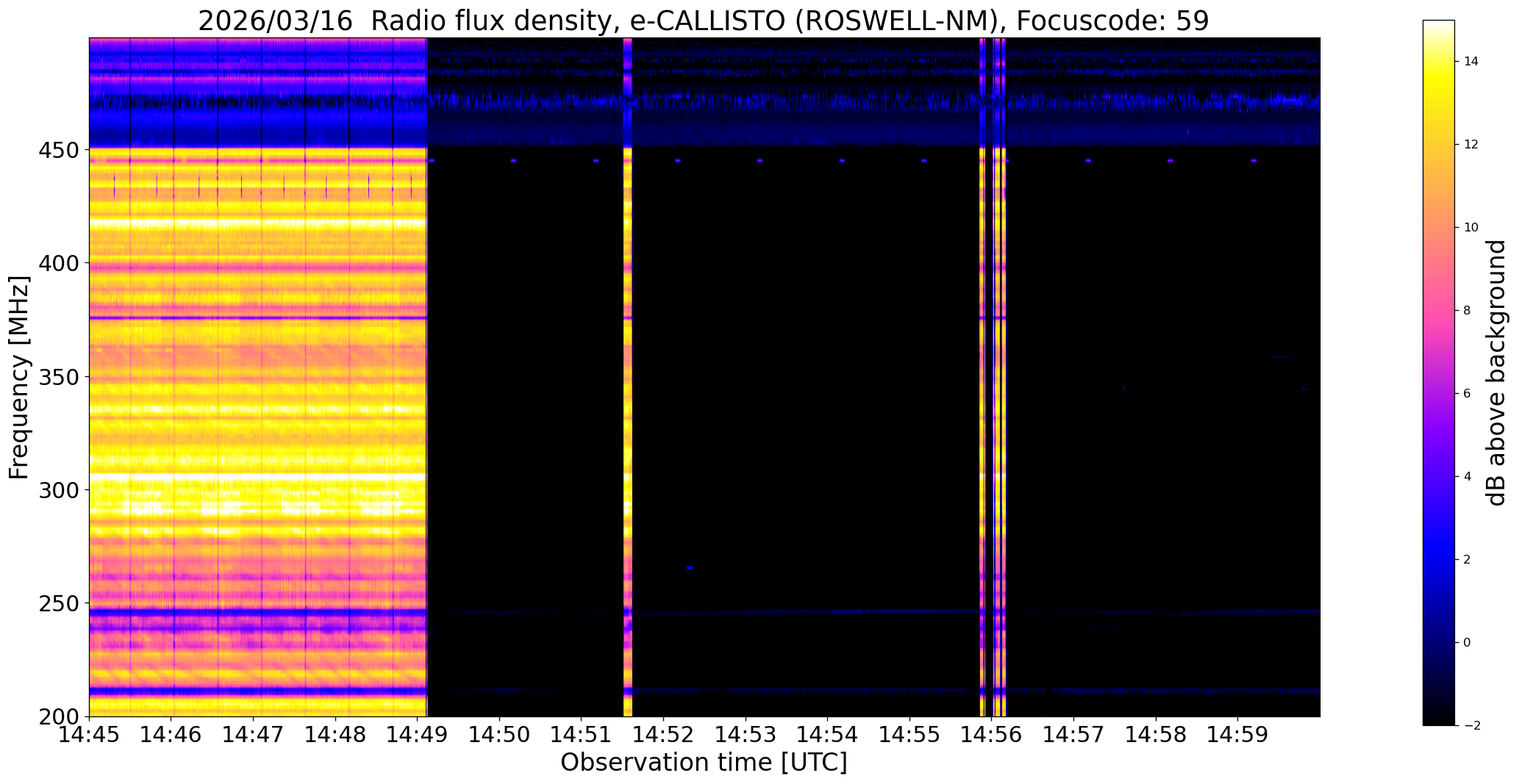The width and height of the screenshot is (1519, 784).
Task: Click the 300 MHz frequency tick label
Action: point(59,489)
